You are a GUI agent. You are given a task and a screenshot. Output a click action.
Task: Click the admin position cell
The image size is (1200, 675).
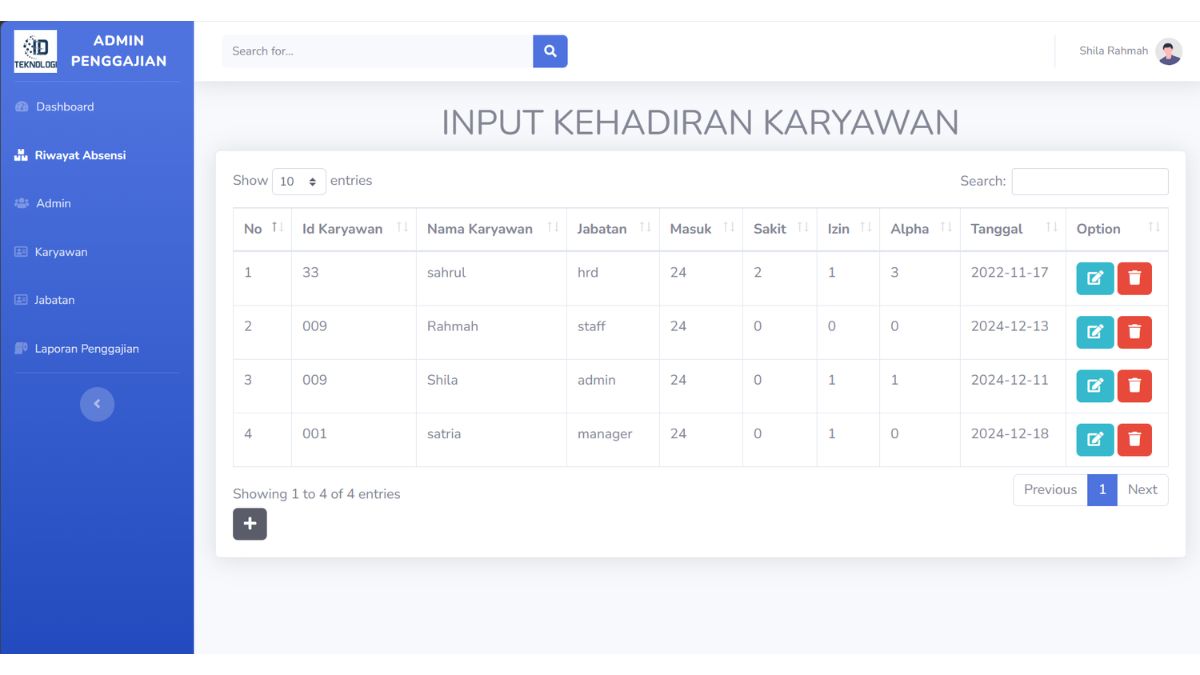point(596,380)
